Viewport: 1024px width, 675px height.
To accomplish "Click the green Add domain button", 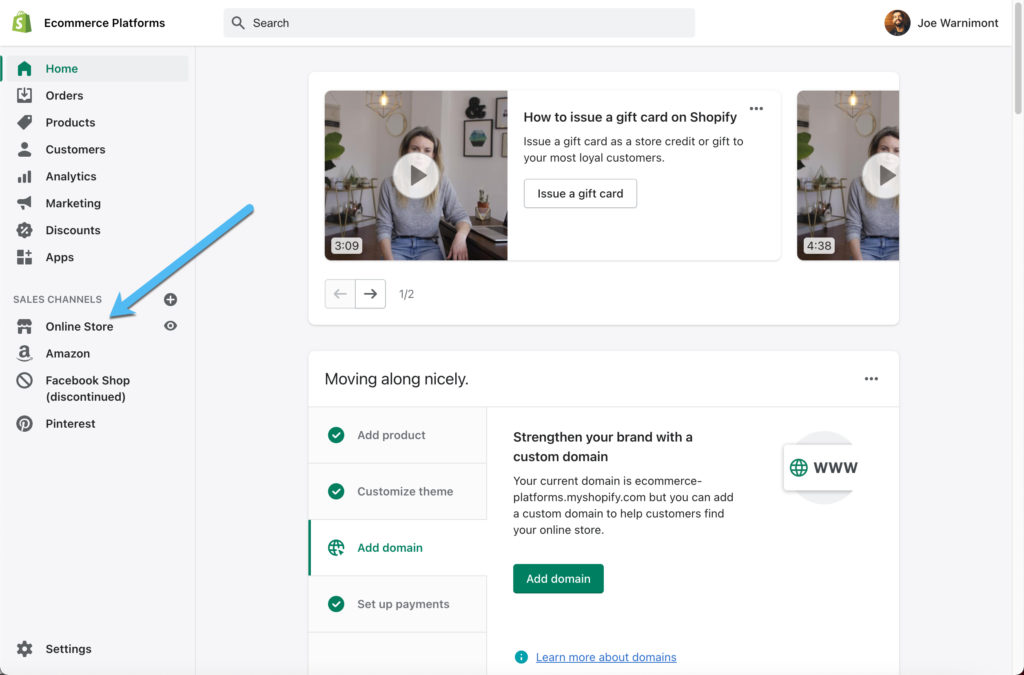I will coord(558,579).
